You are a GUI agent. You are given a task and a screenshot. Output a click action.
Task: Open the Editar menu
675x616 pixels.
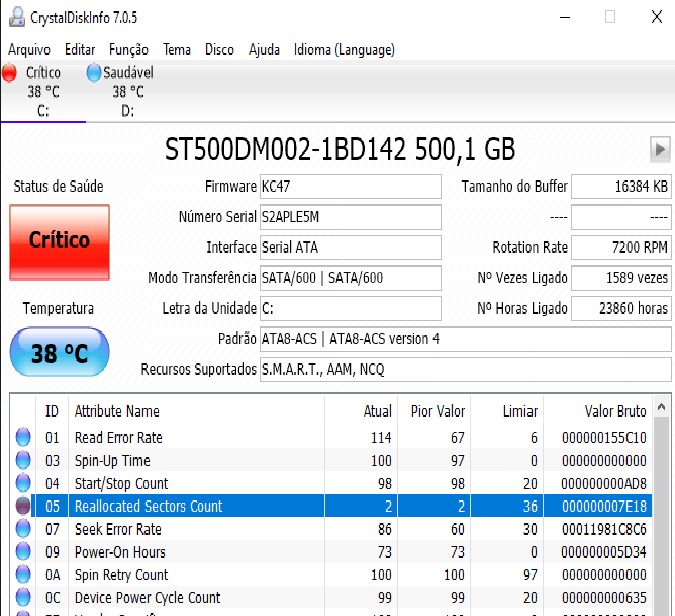tap(80, 50)
